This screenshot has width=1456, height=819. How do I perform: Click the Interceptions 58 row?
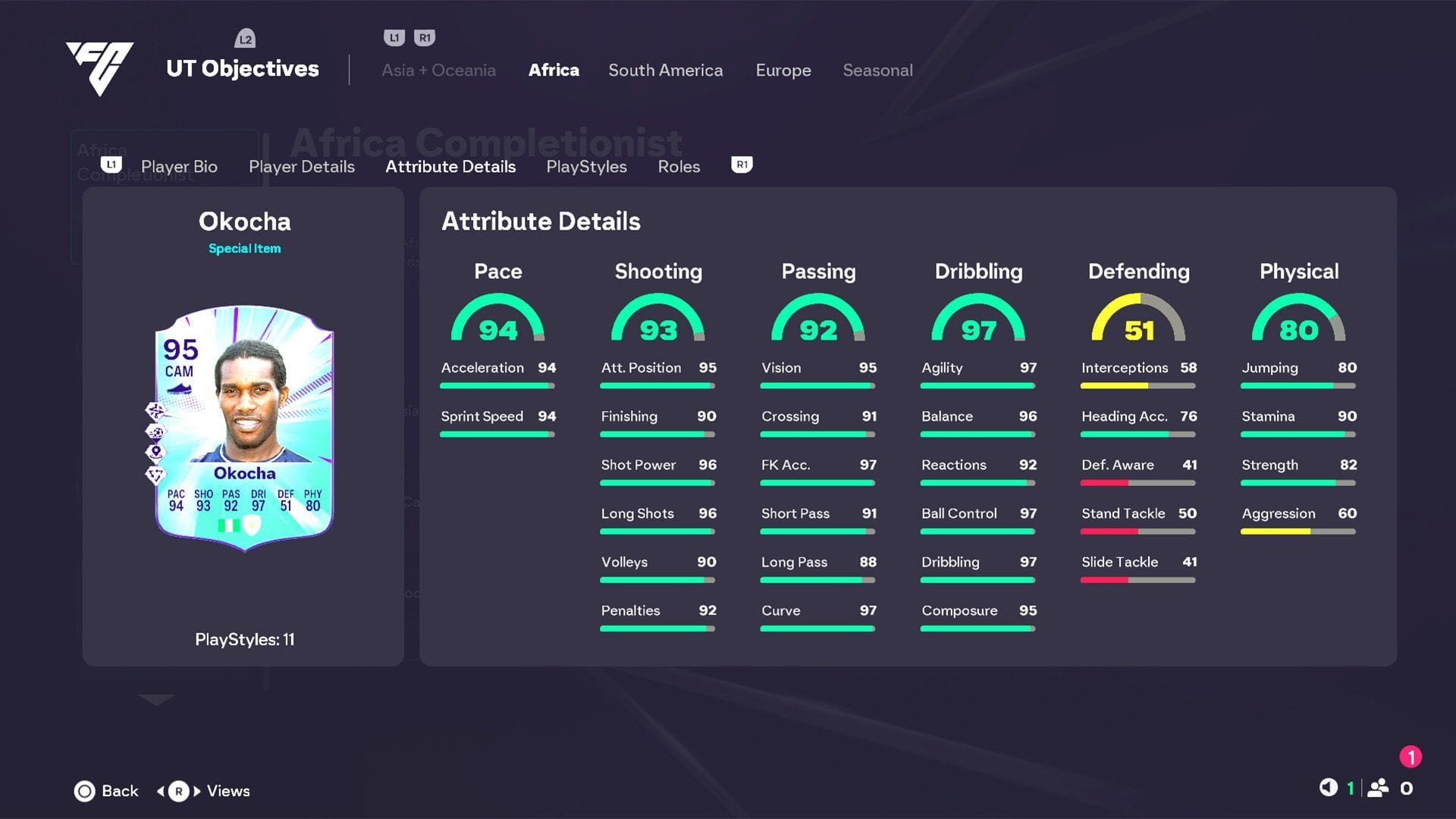pyautogui.click(x=1138, y=375)
